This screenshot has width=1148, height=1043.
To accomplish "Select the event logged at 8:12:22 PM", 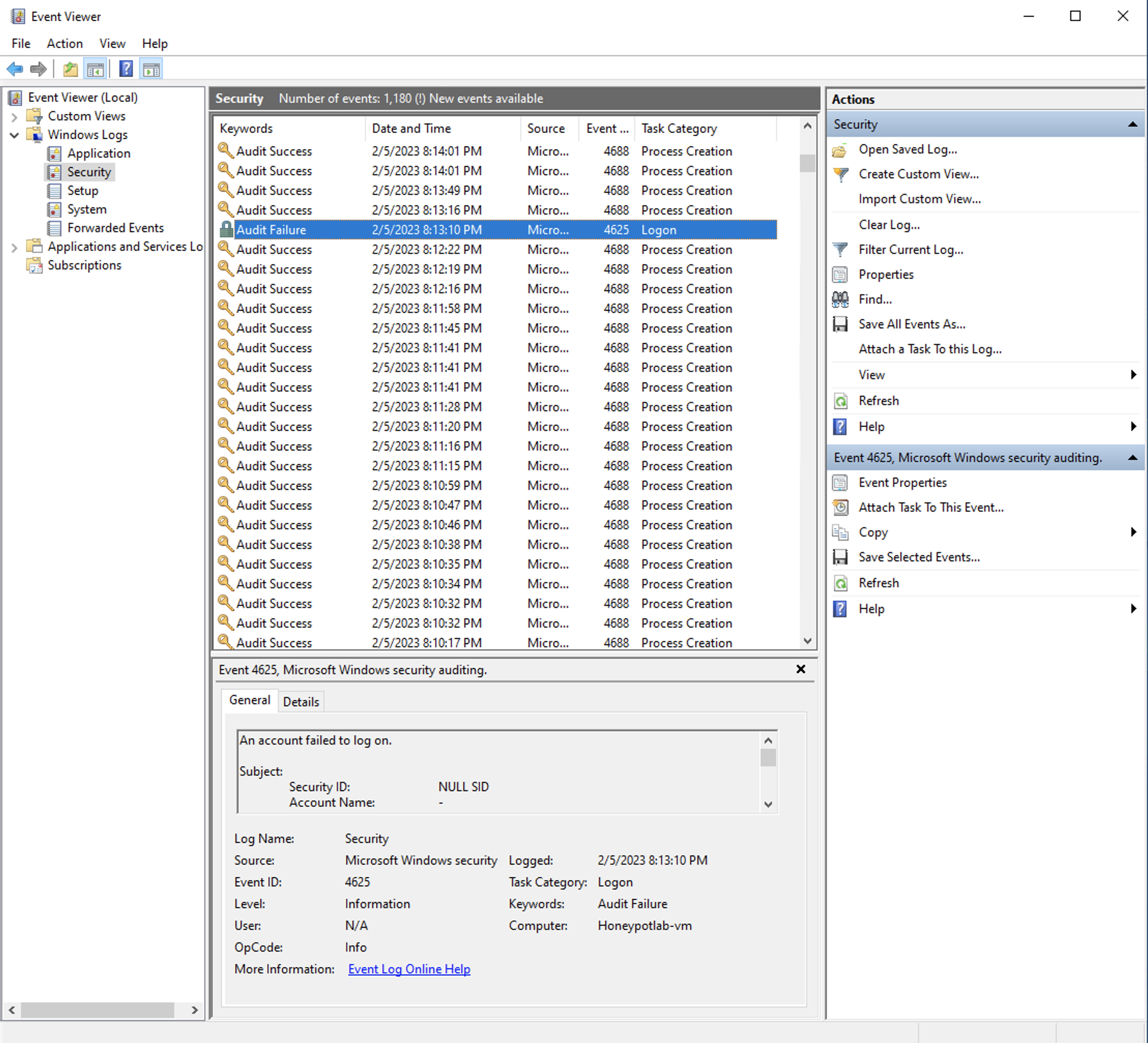I will (x=496, y=250).
